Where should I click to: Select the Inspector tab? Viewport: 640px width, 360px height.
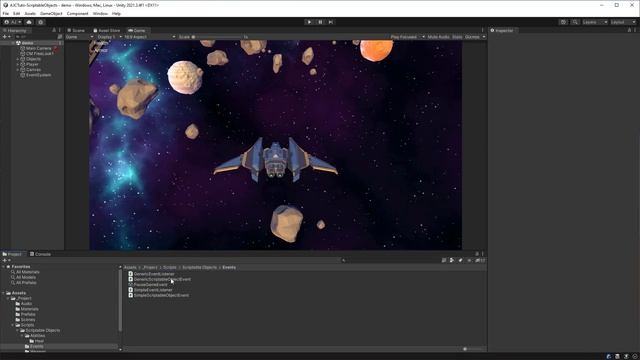[502, 30]
